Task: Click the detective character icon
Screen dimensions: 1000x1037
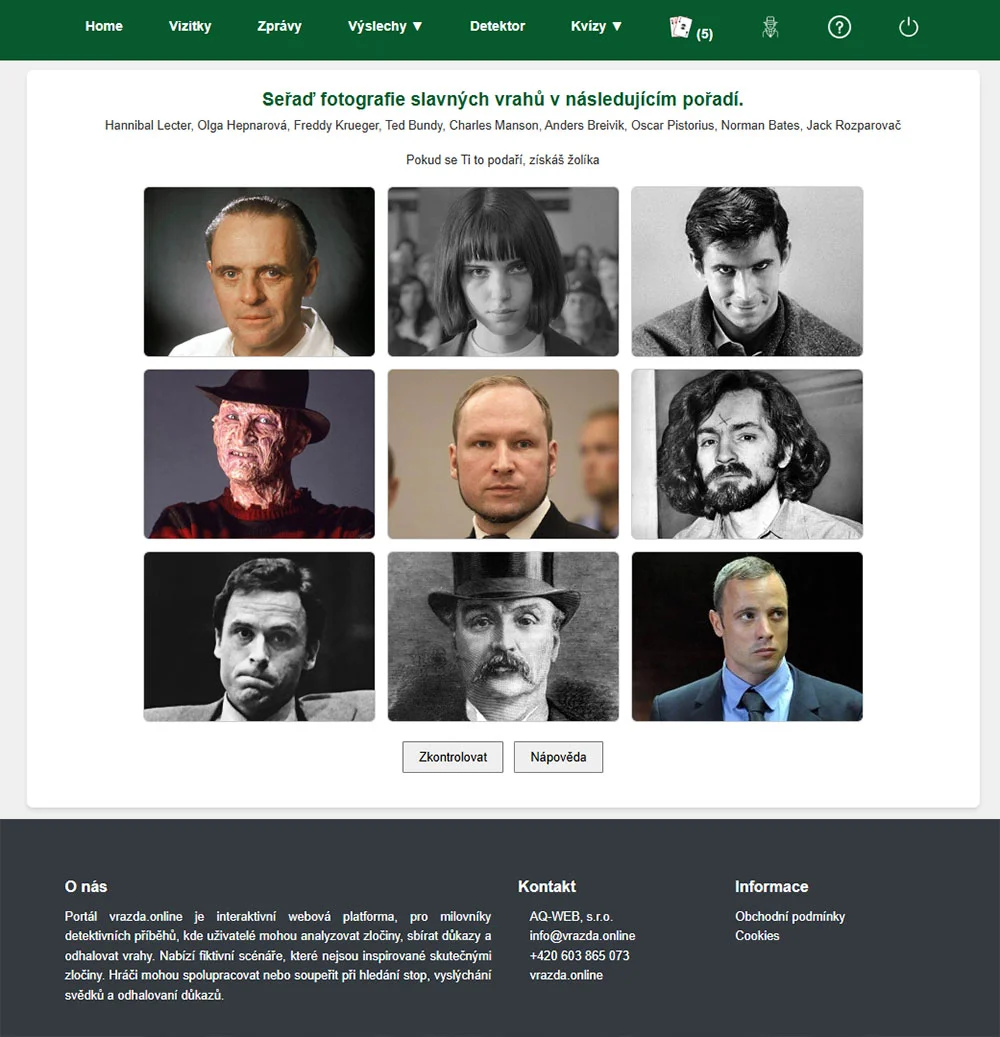Action: click(x=770, y=27)
